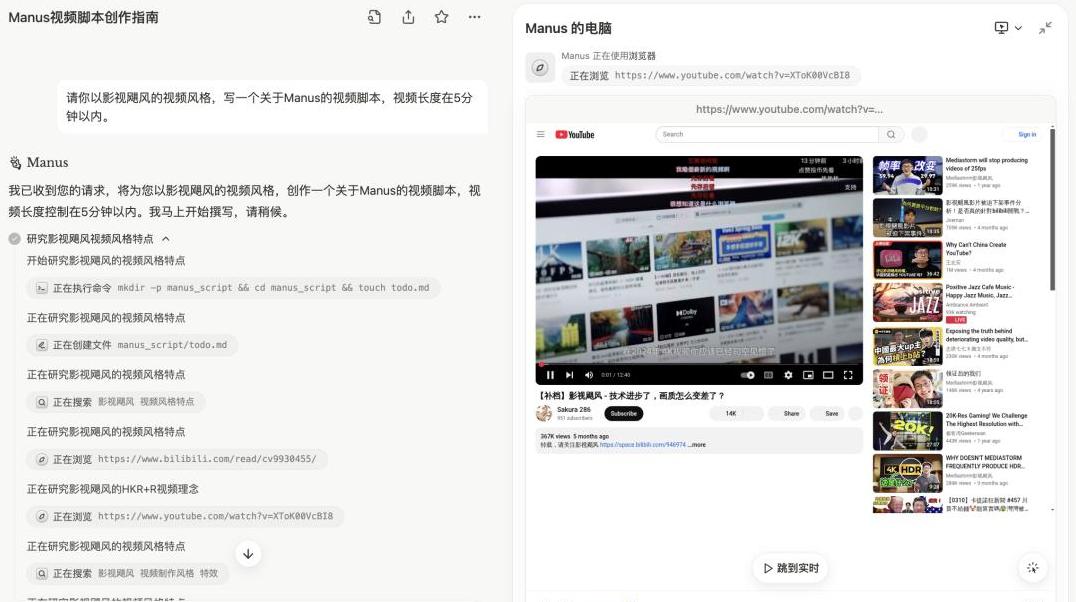Open the space.bilibili.com link in description

642,445
